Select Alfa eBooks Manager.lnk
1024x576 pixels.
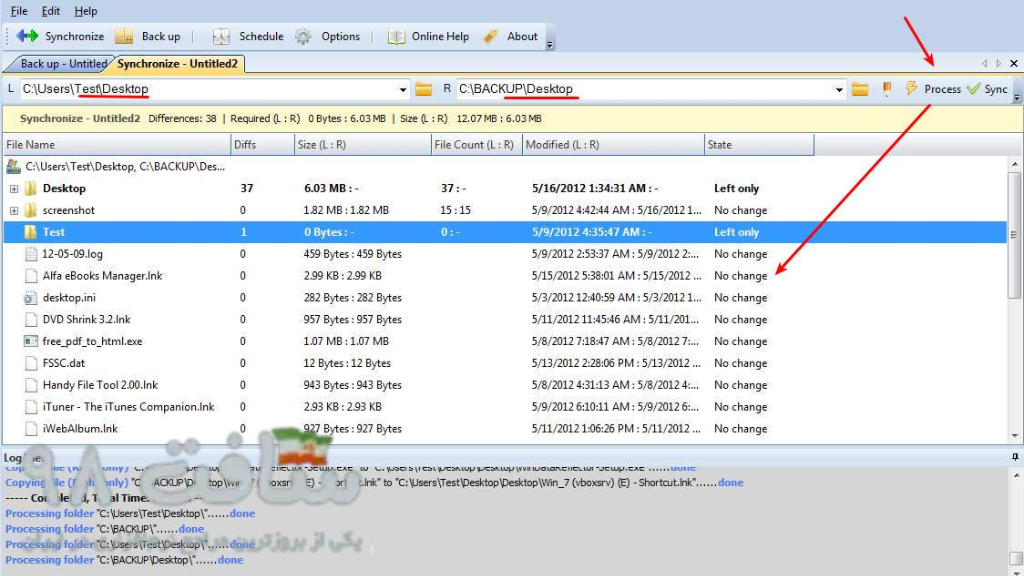[x=103, y=276]
